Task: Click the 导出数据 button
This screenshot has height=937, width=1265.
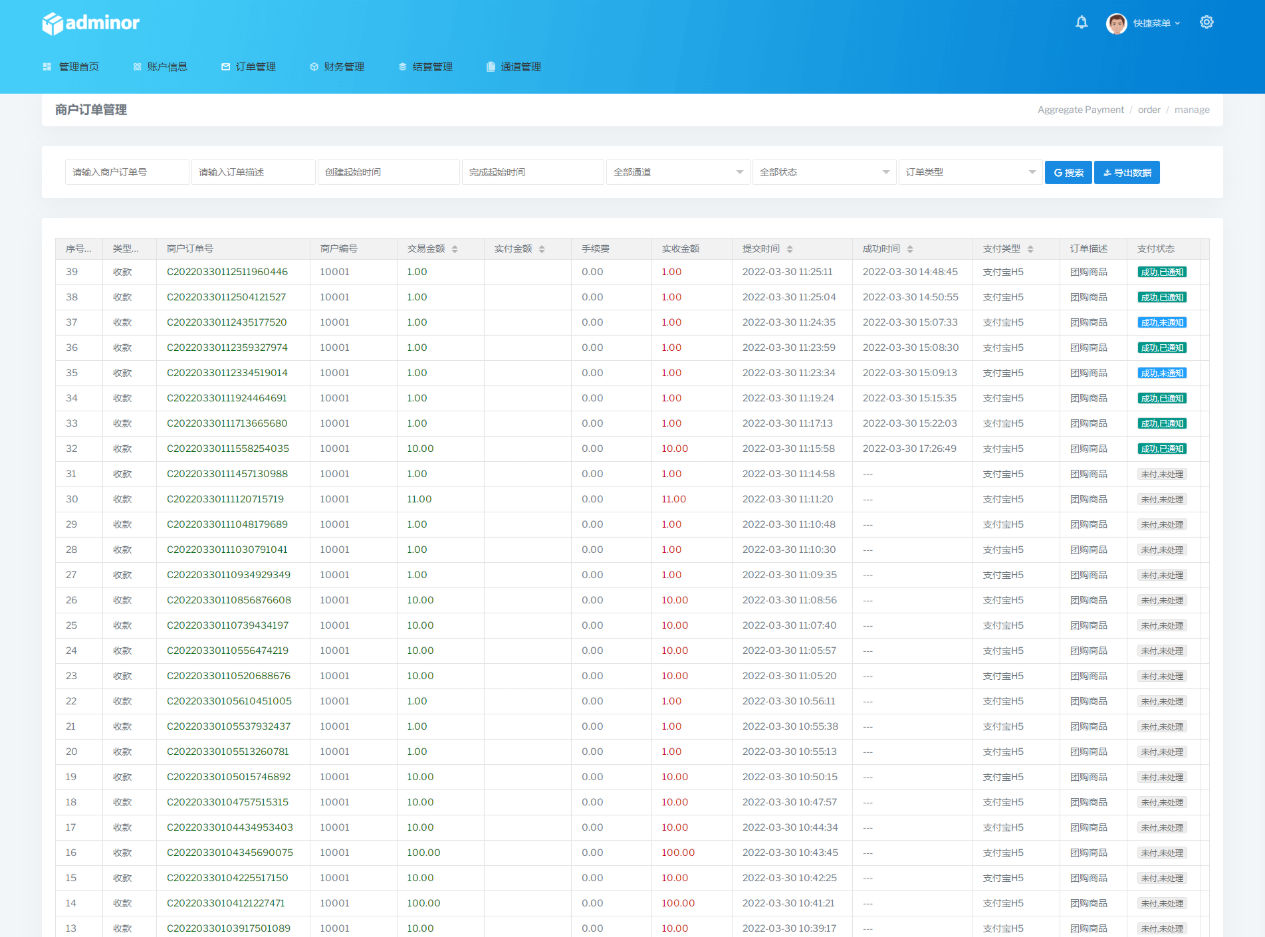Action: (x=1126, y=173)
